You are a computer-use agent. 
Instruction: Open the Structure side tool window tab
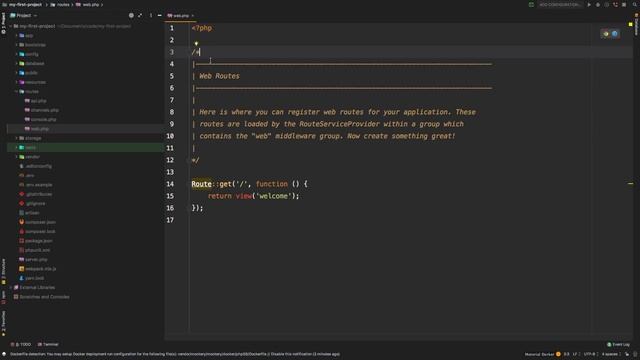pyautogui.click(x=4, y=271)
